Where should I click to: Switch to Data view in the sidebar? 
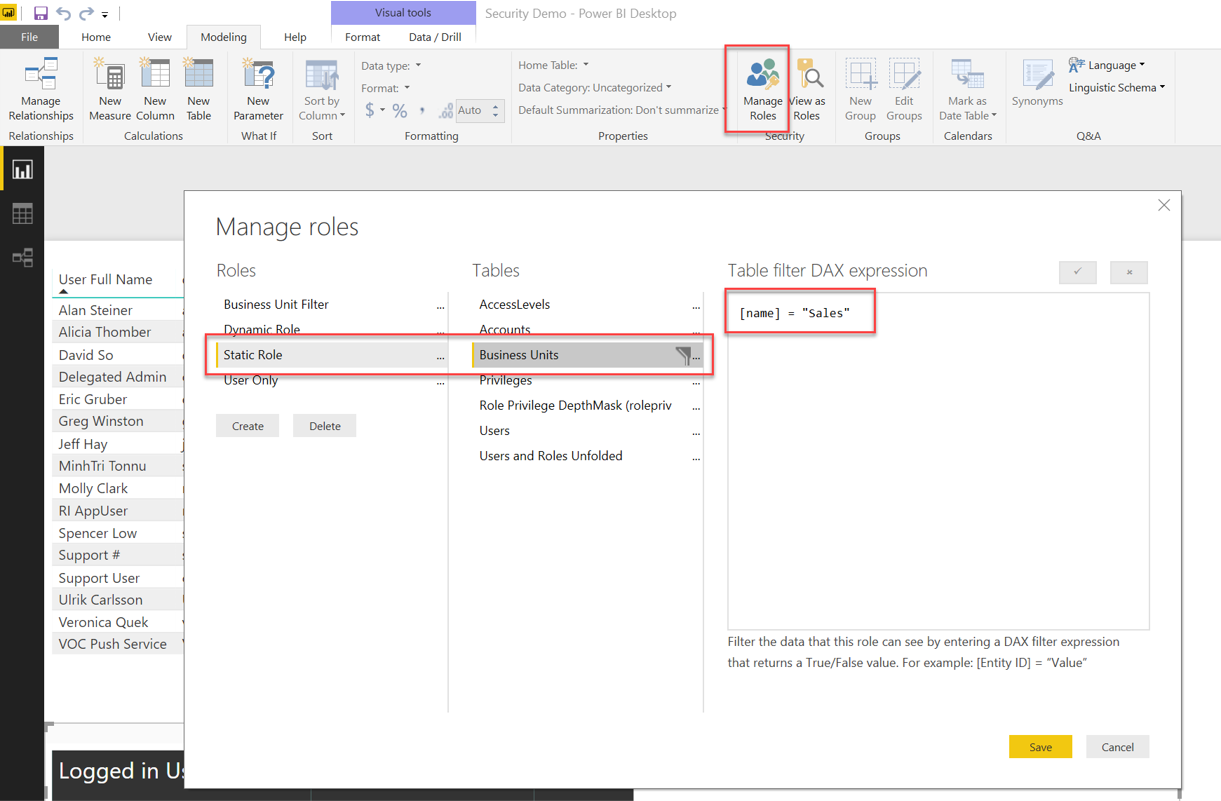coord(21,213)
